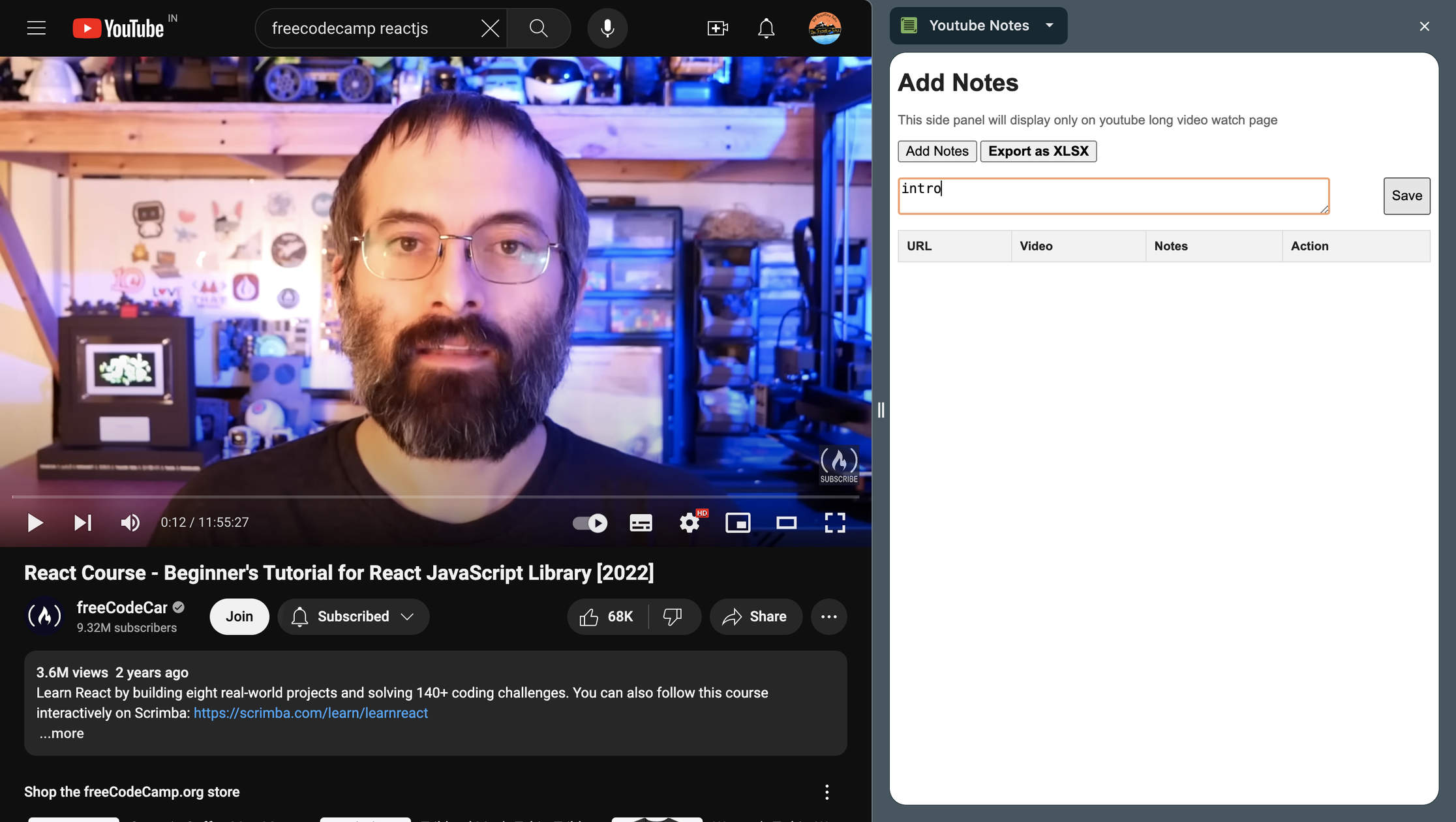Viewport: 1456px width, 822px height.
Task: Enter full screen mode
Action: pos(835,523)
